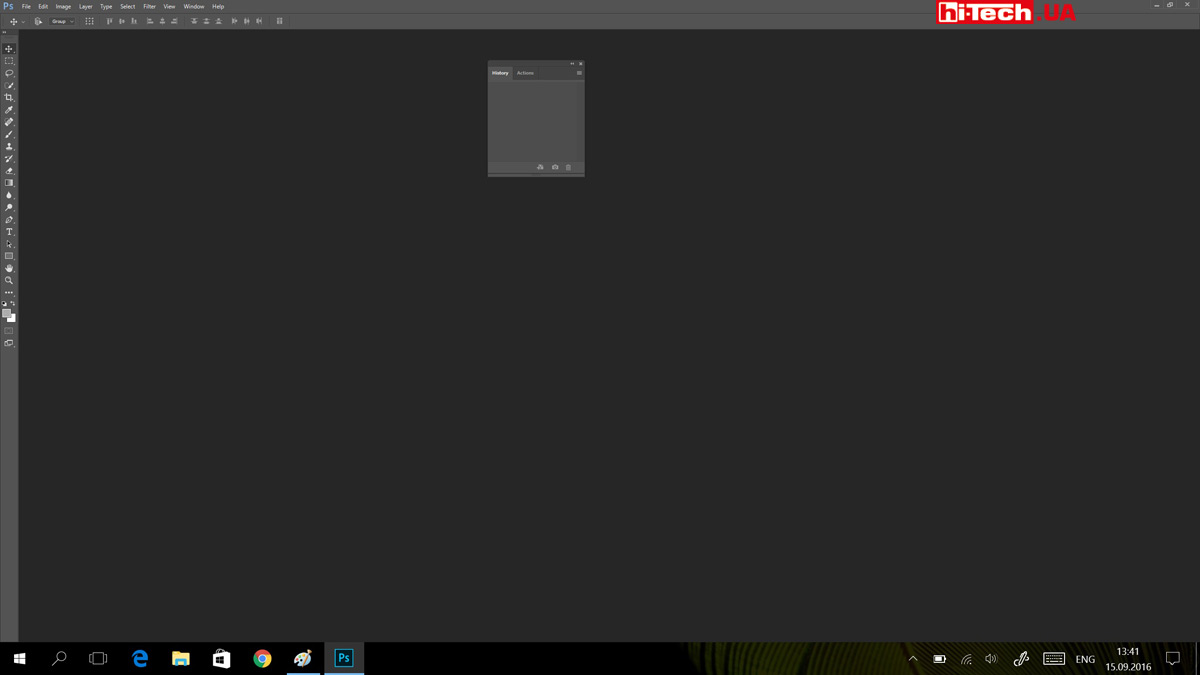Select the Gradient tool
This screenshot has width=1200, height=675.
pyautogui.click(x=9, y=183)
